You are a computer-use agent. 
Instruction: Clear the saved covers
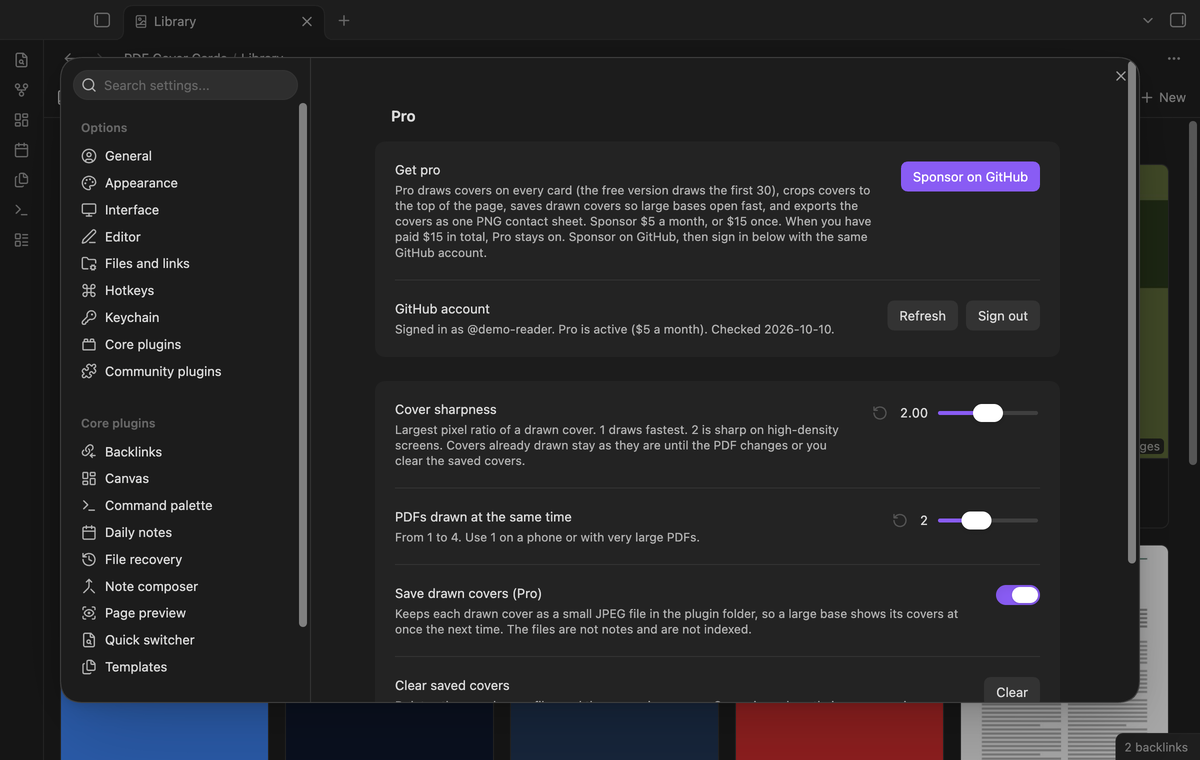(1012, 690)
